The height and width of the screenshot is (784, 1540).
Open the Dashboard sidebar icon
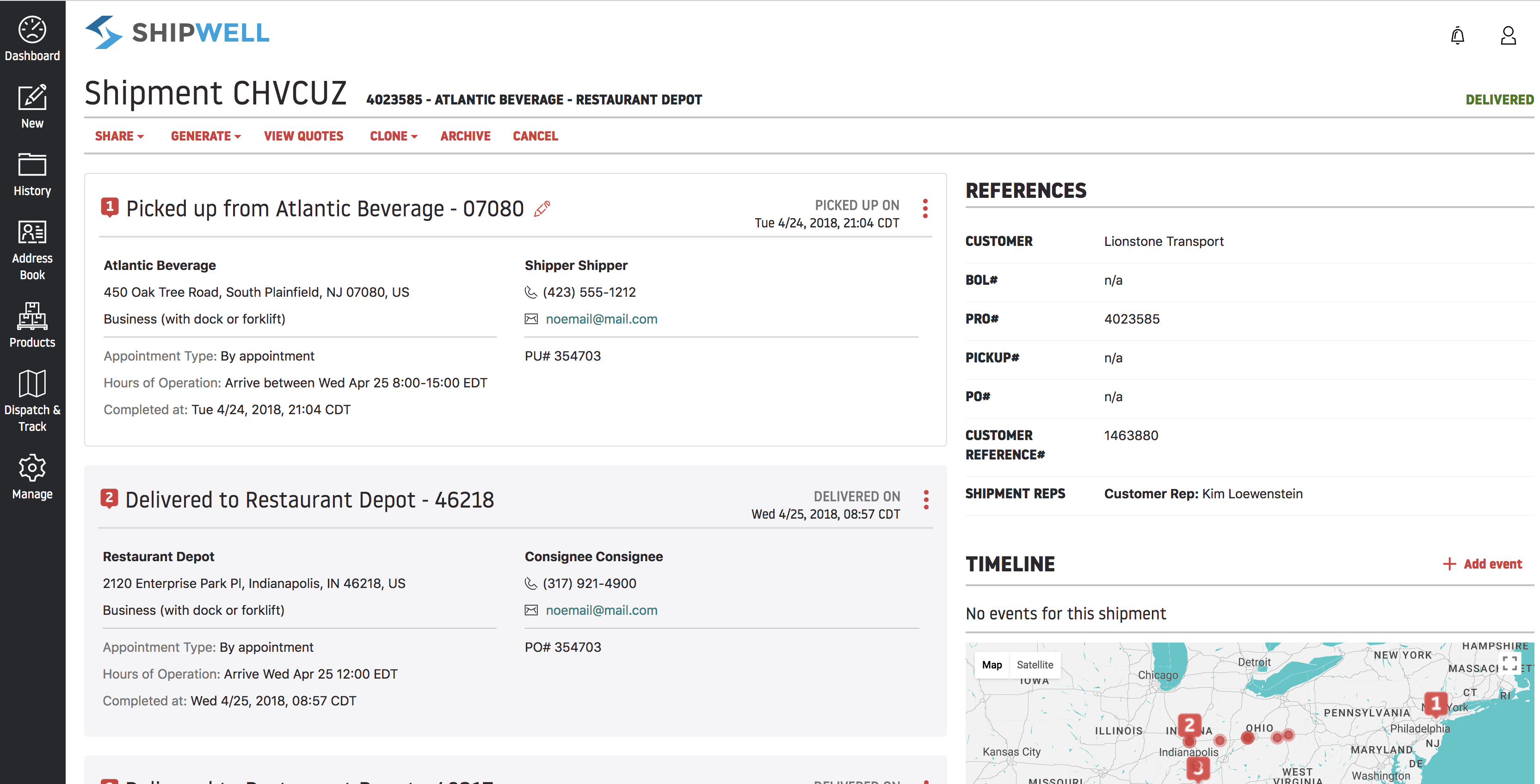coord(32,30)
